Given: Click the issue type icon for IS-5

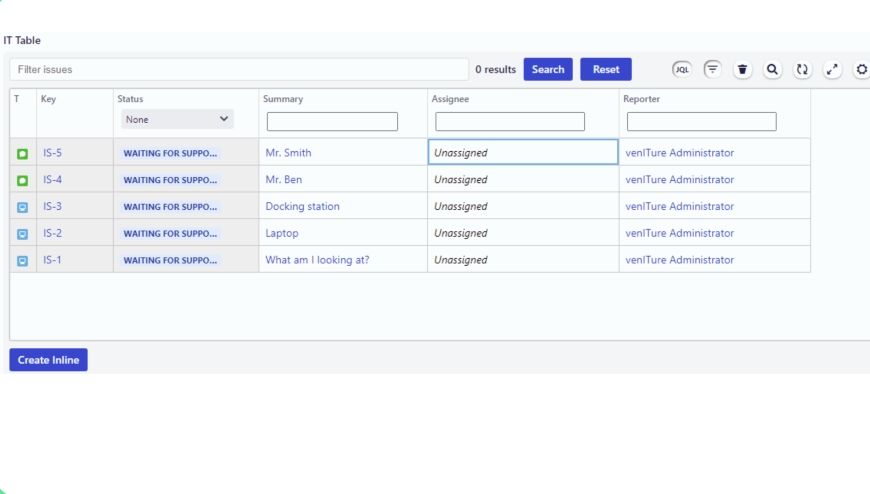Looking at the screenshot, I should point(22,154).
